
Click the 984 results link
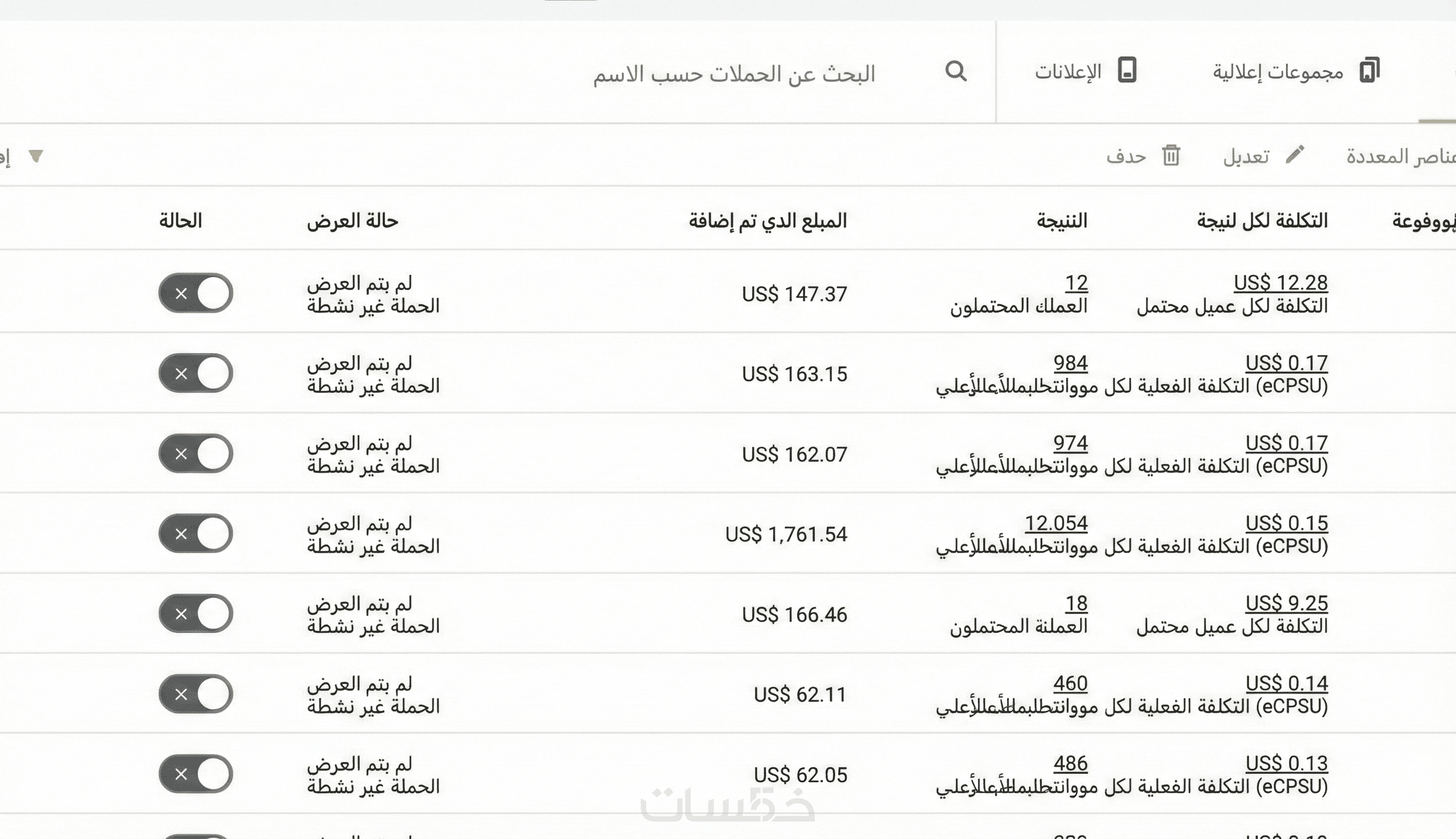(1070, 362)
